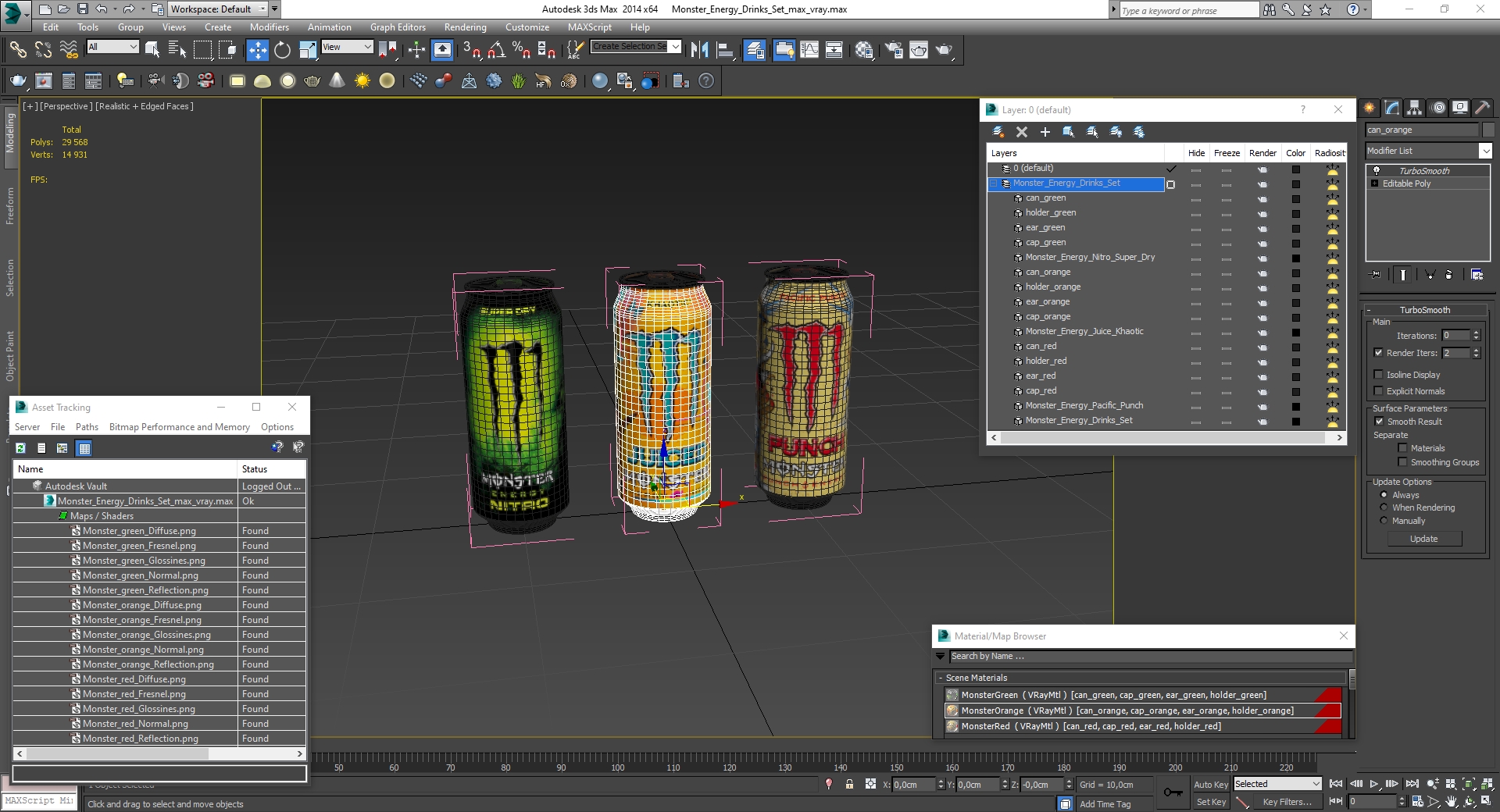Open the key filter Selected dropdown
This screenshot has height=812, width=1500.
coord(1277,784)
